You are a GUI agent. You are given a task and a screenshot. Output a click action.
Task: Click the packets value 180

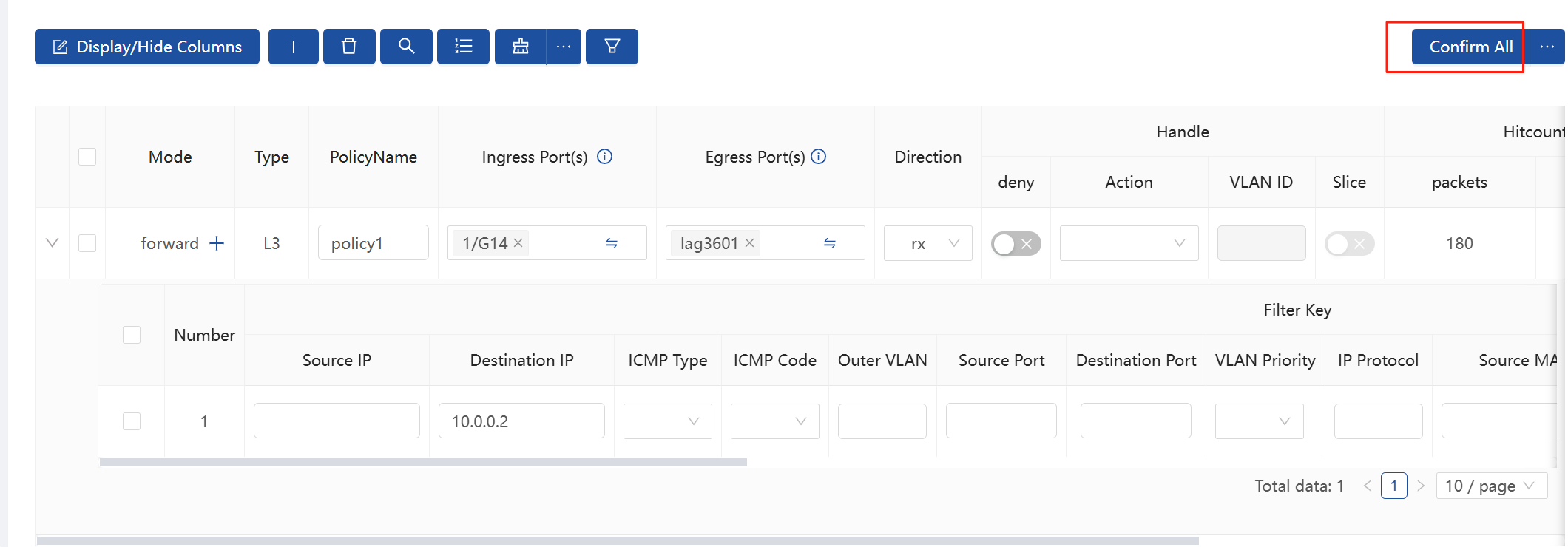pos(1459,243)
